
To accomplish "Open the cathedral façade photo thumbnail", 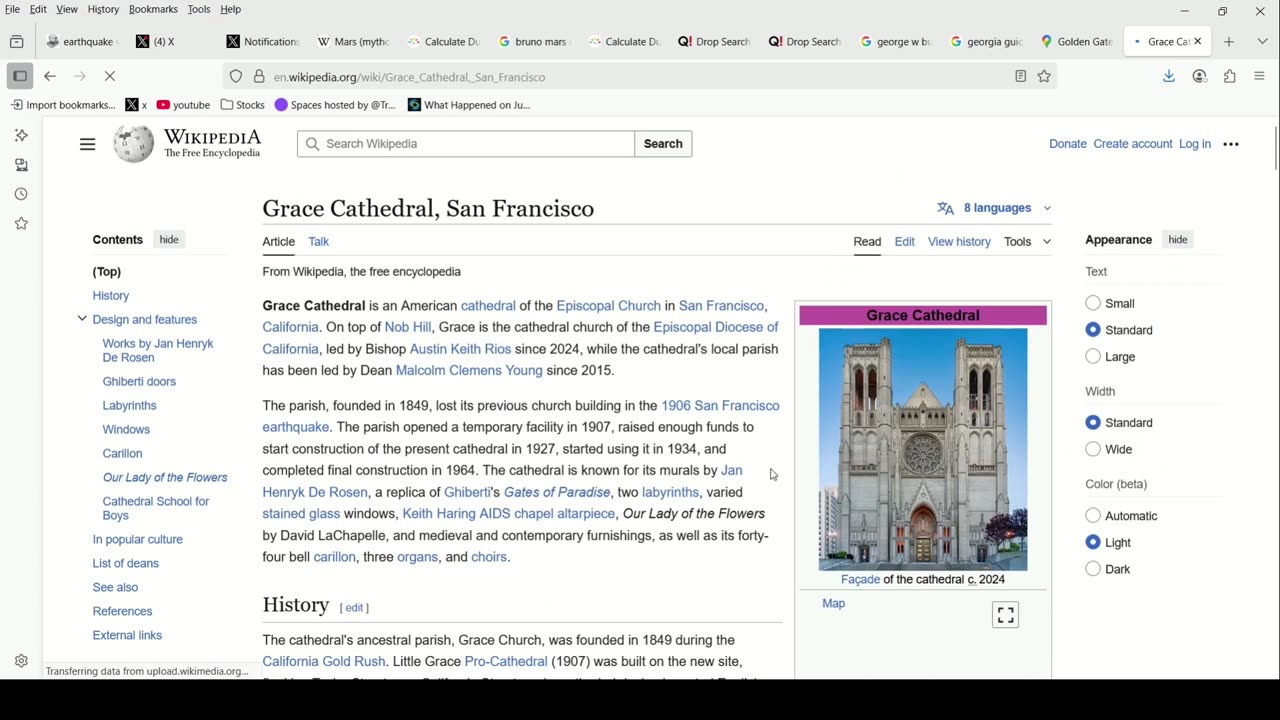I will [x=923, y=449].
